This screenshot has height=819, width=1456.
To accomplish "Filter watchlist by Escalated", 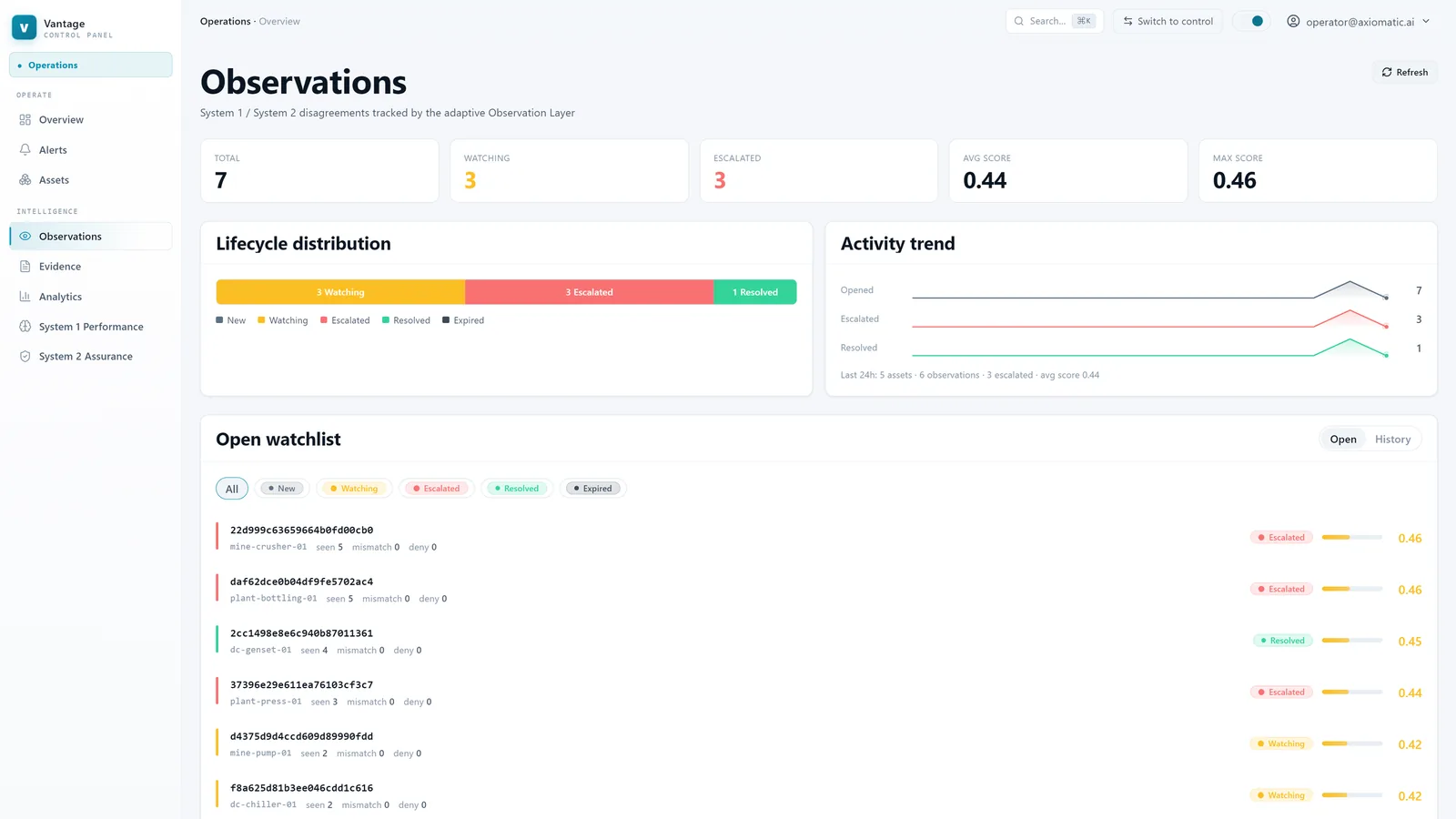I will (437, 489).
